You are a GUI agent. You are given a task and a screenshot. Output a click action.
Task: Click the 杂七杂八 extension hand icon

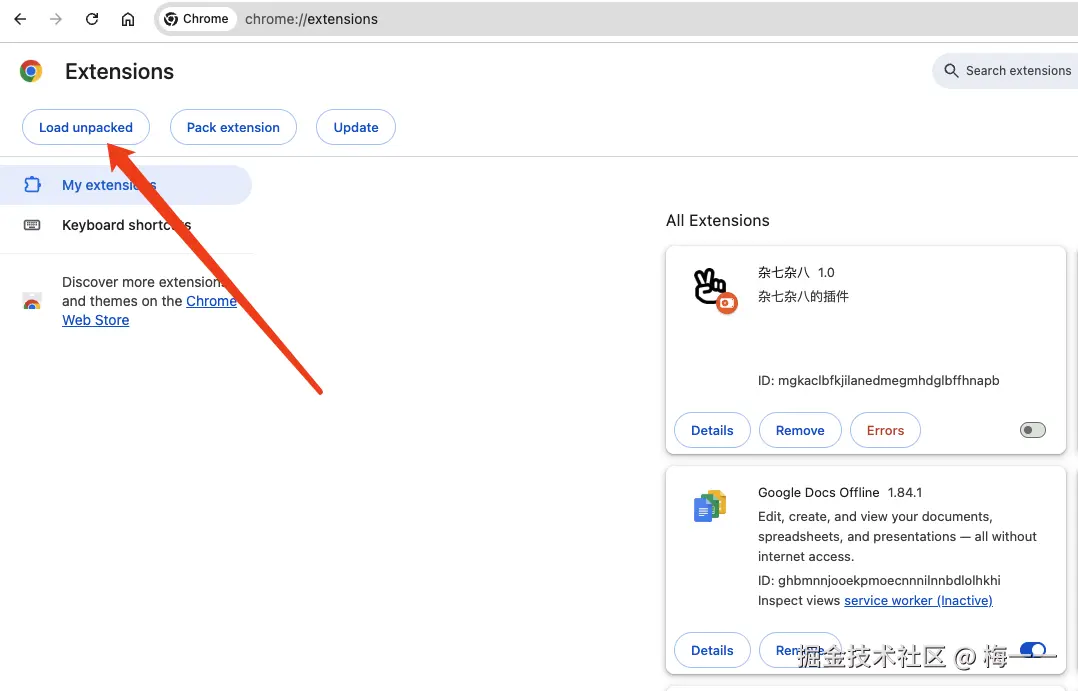pyautogui.click(x=713, y=289)
